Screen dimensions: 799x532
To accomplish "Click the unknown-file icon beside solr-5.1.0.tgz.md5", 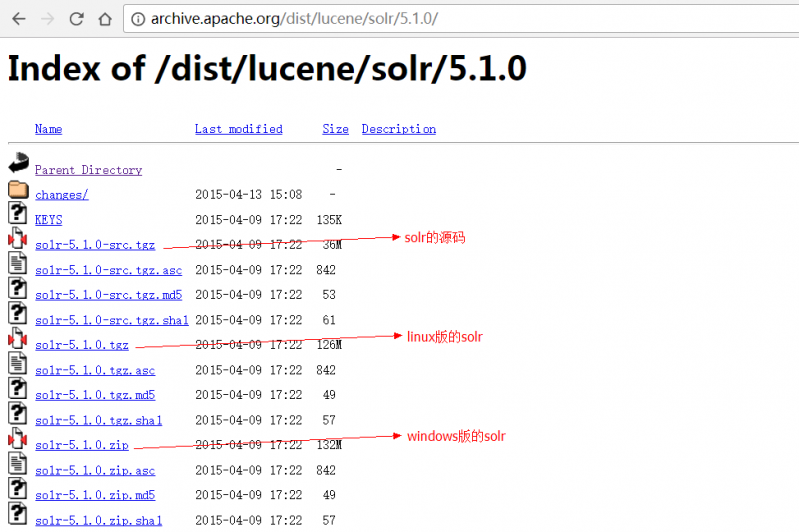I will coord(18,388).
